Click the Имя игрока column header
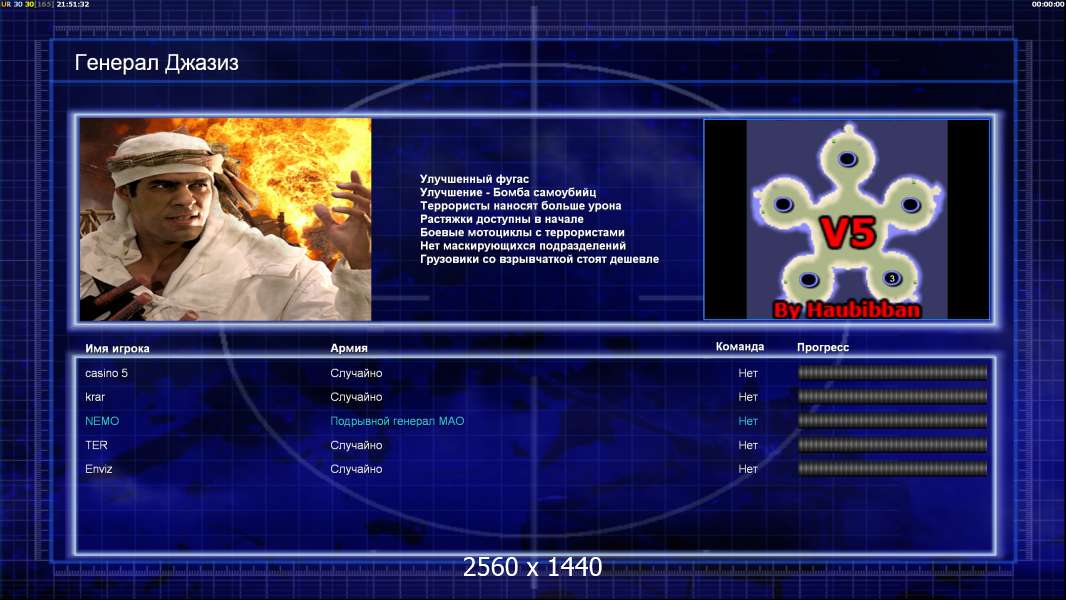 [117, 349]
